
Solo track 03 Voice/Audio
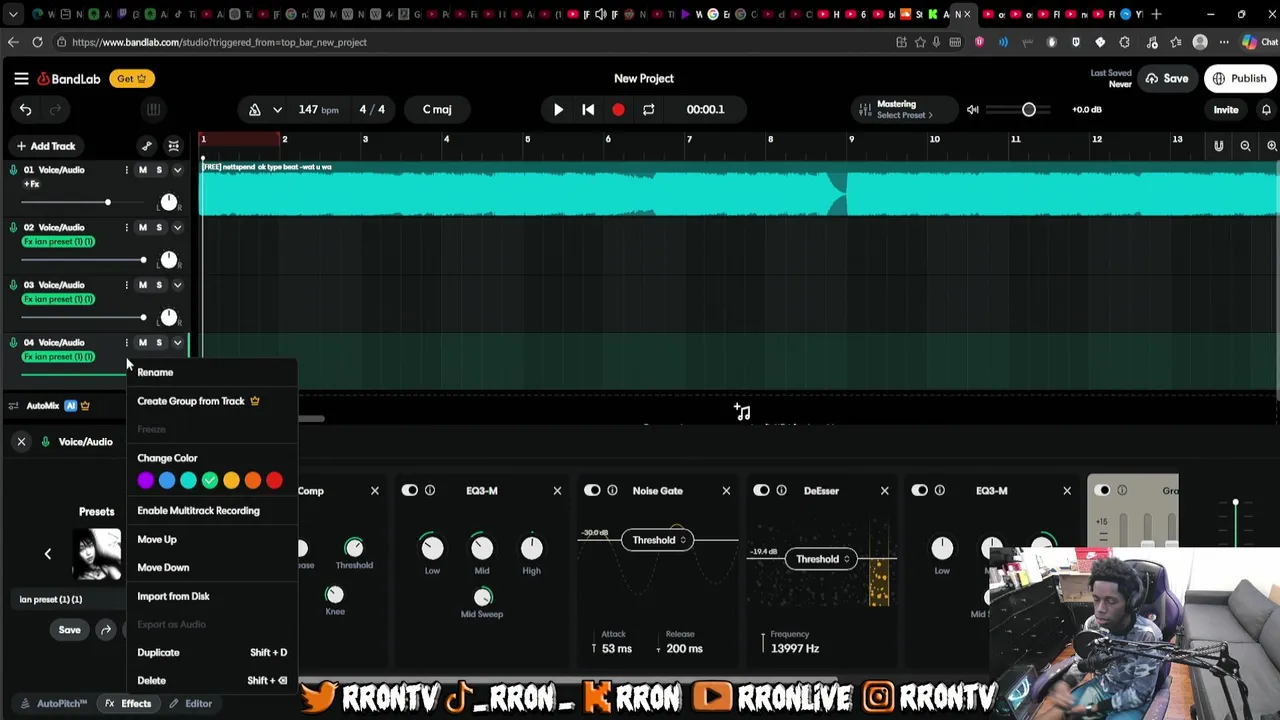pos(159,285)
